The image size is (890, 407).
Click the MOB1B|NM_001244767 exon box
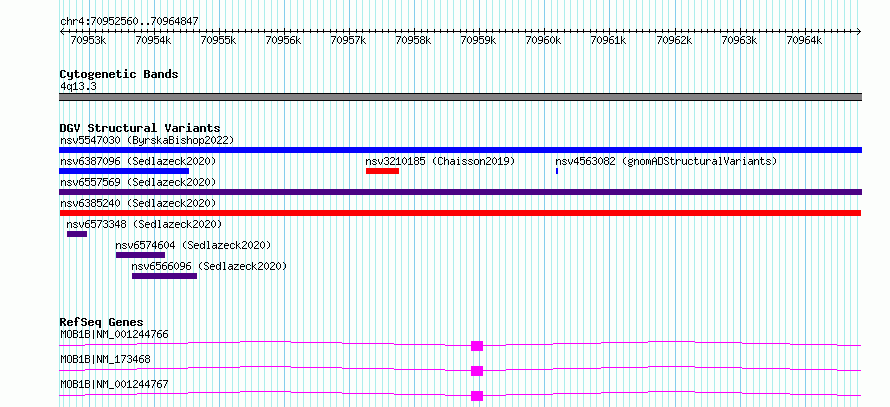point(477,396)
